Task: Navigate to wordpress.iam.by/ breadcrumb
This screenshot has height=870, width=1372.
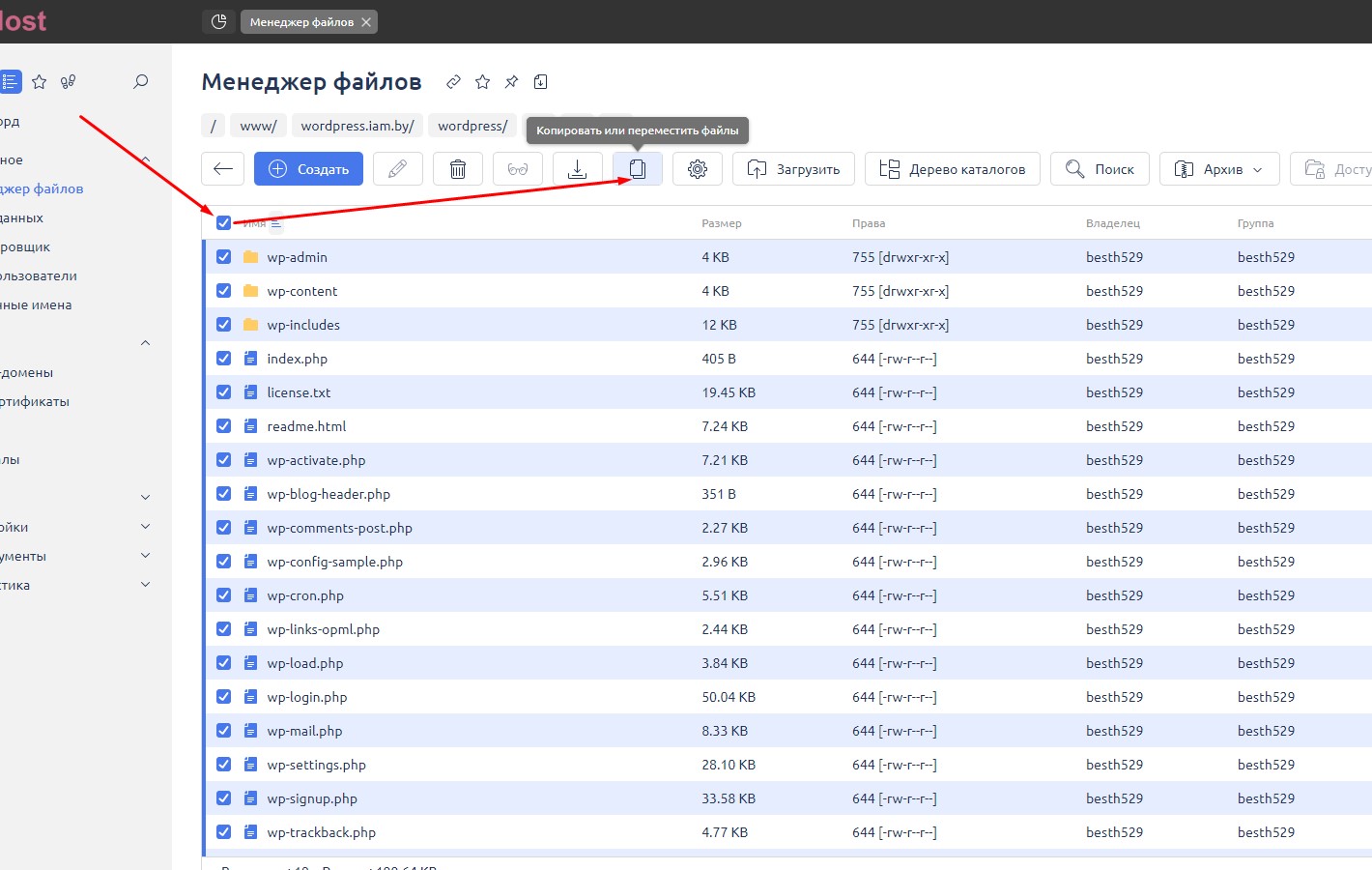Action: click(x=357, y=126)
